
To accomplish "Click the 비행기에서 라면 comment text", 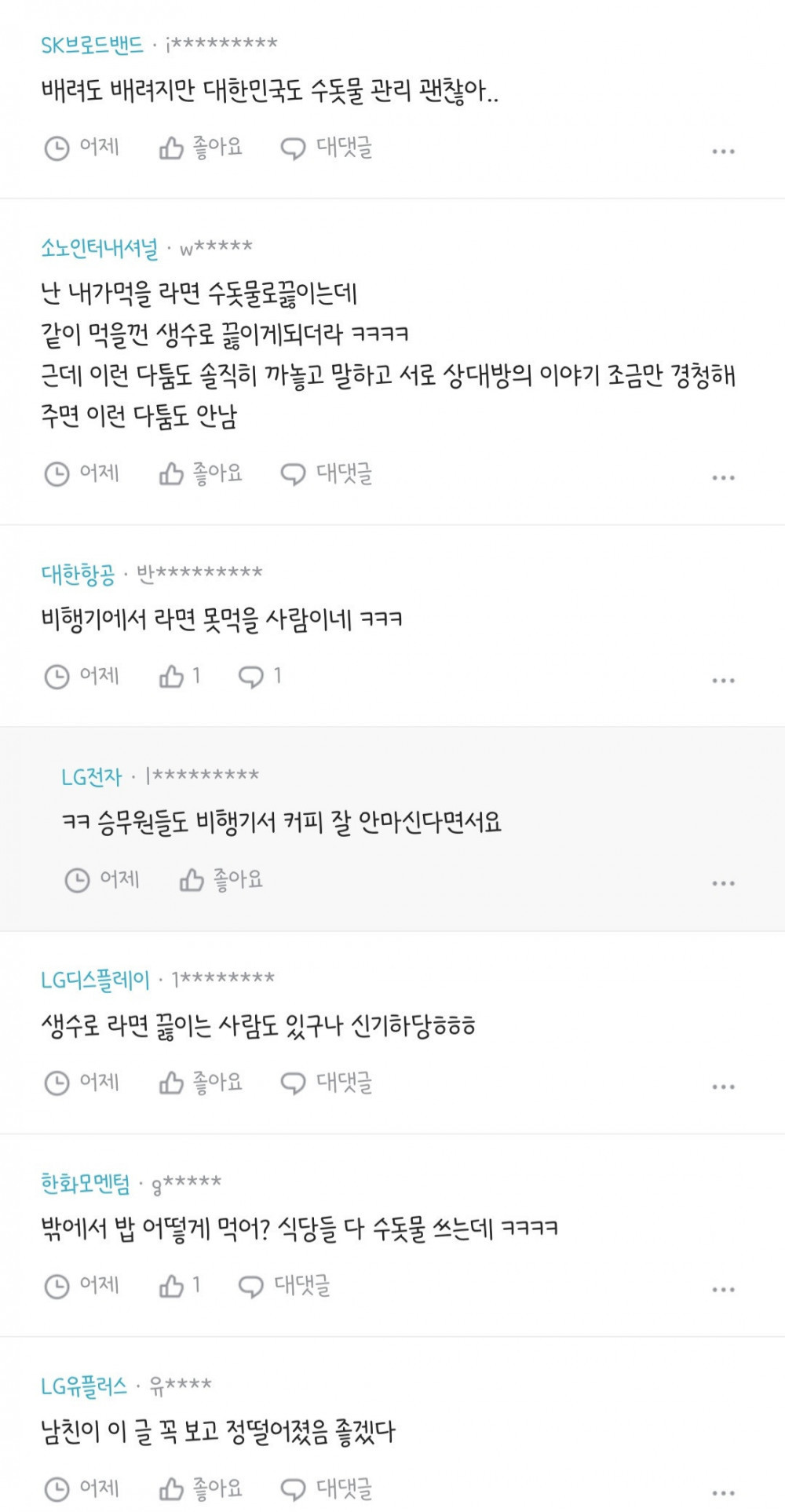I will pos(221,620).
